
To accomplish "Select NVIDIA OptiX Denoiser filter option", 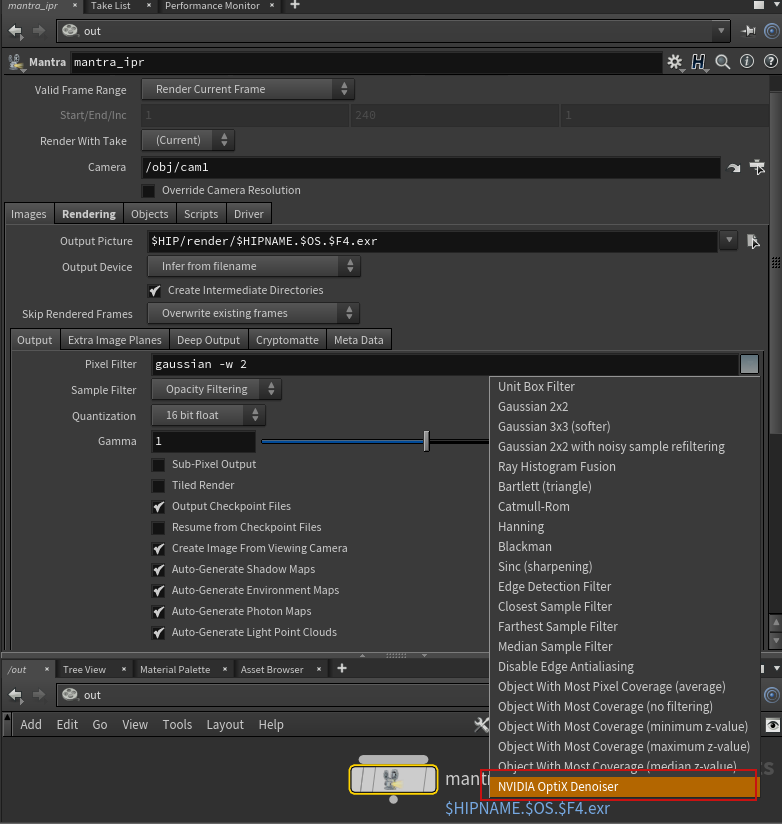I will pos(624,787).
